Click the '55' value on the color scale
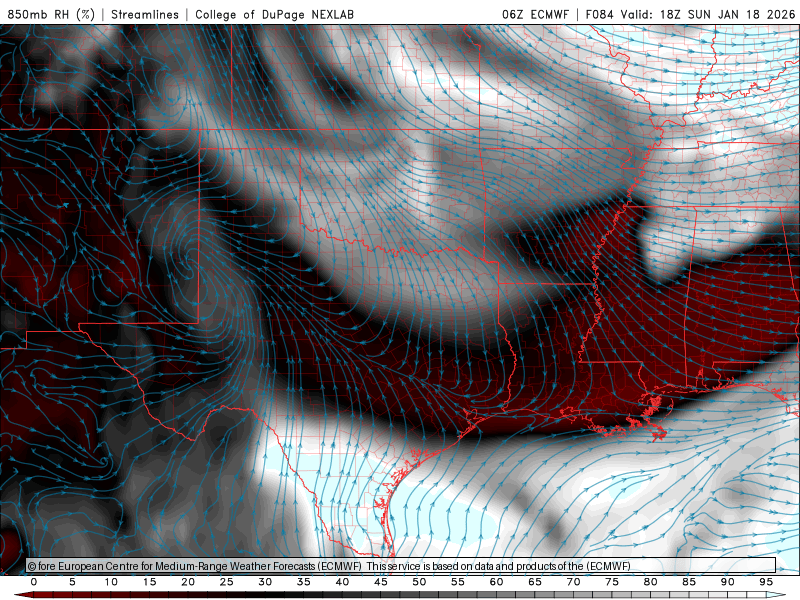 pos(458,582)
